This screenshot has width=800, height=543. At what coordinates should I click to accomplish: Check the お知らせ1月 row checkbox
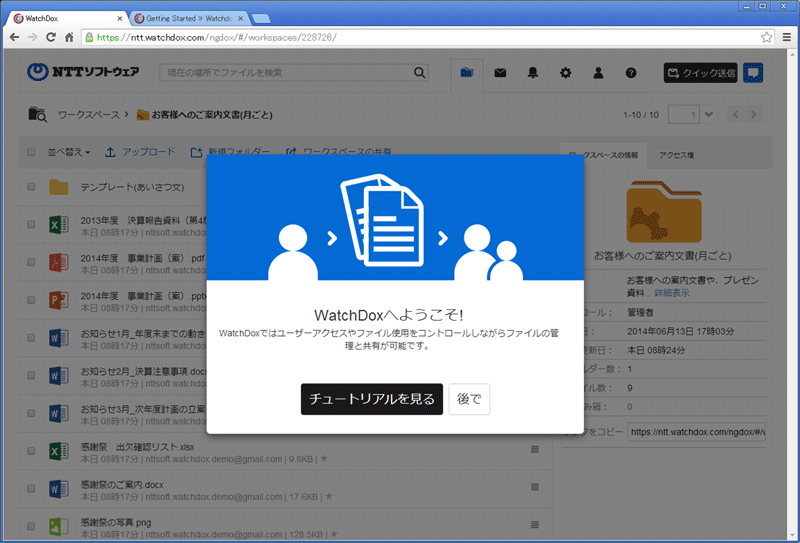(x=31, y=338)
